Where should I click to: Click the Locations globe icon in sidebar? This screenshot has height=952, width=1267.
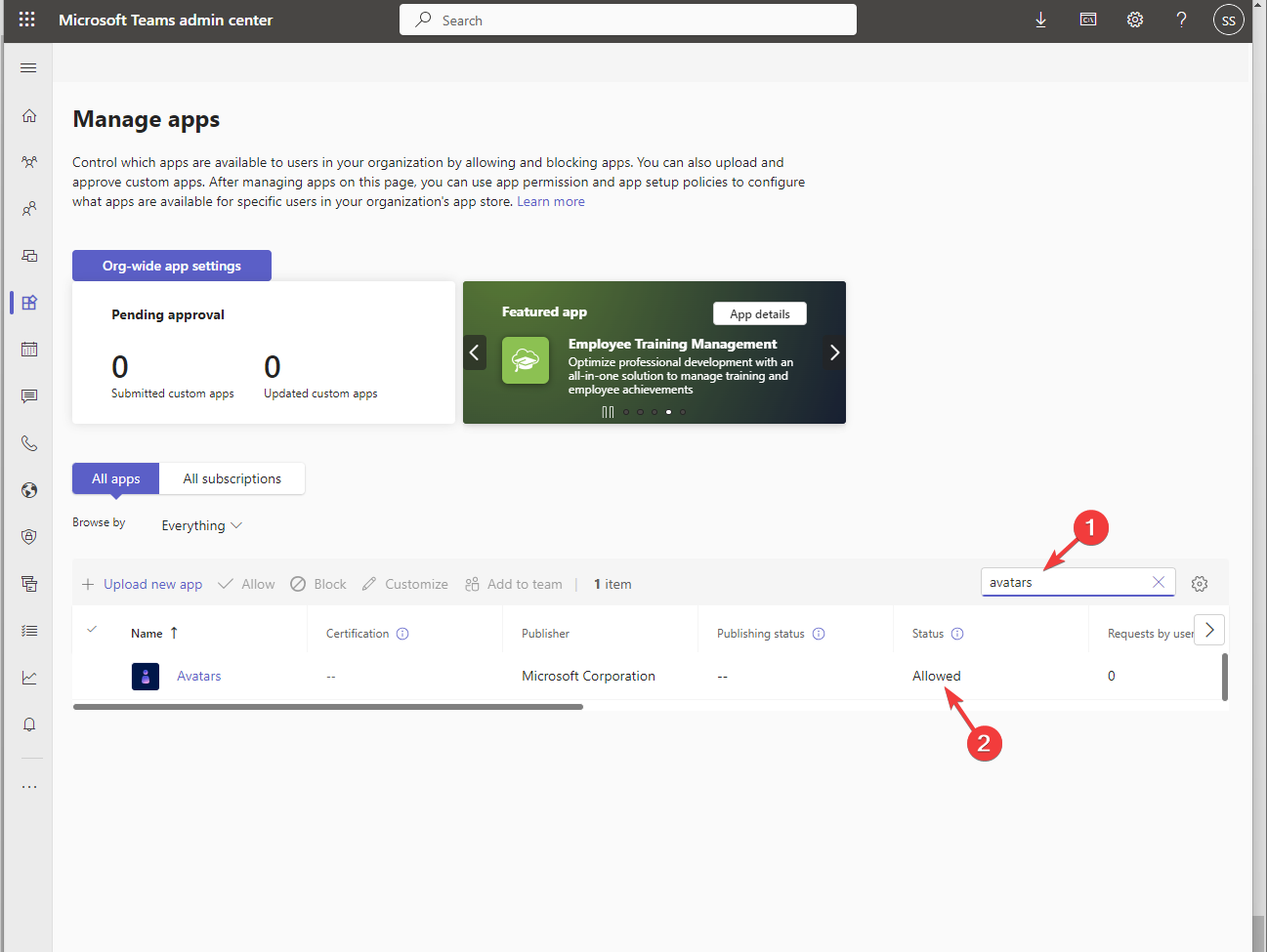click(x=28, y=489)
